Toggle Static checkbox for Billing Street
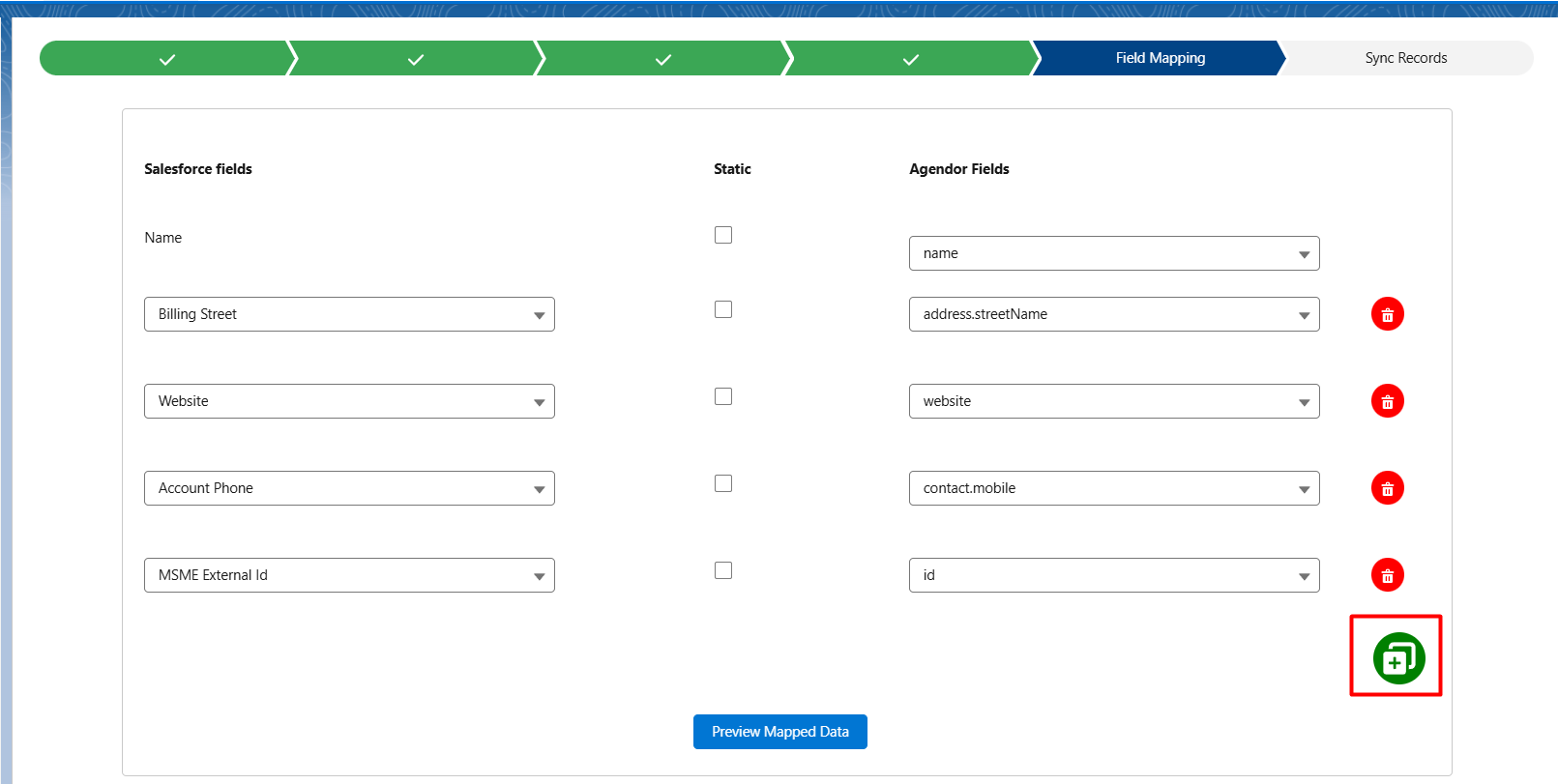1558x784 pixels. click(x=723, y=309)
